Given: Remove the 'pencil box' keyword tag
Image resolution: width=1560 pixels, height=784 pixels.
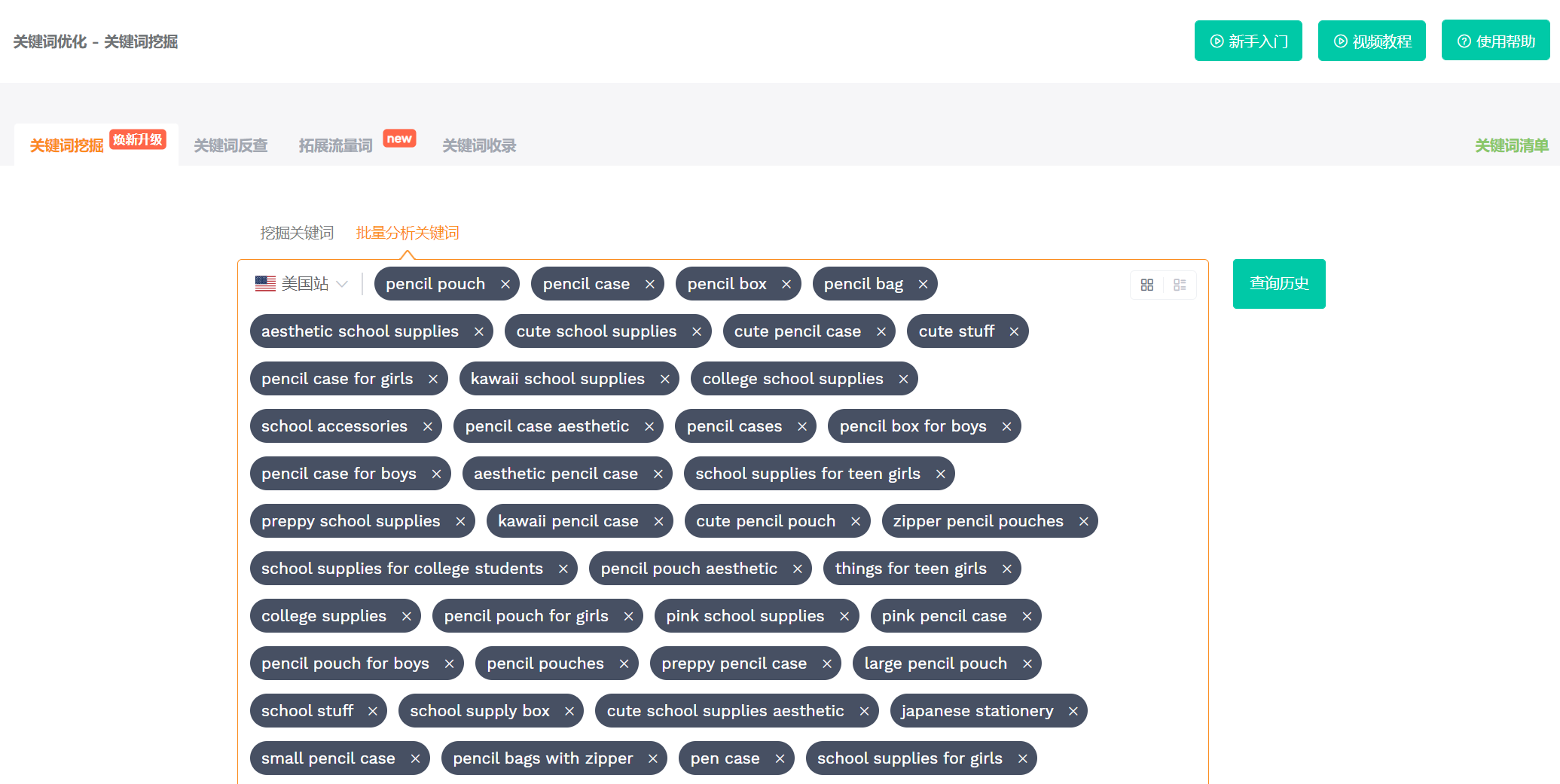Looking at the screenshot, I should pos(786,285).
